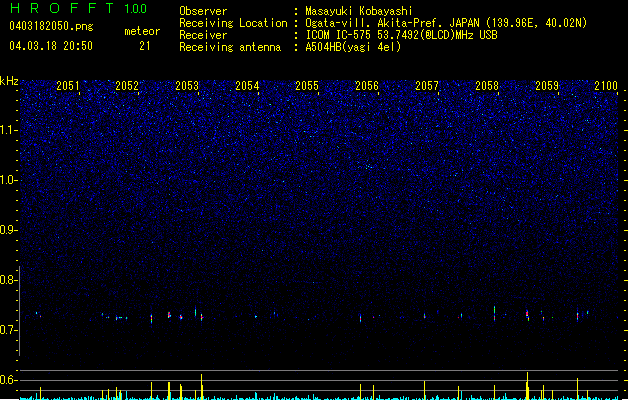Viewport: 629px width, 400px height.
Task: Click the 2053 time axis label
Action: click(187, 86)
